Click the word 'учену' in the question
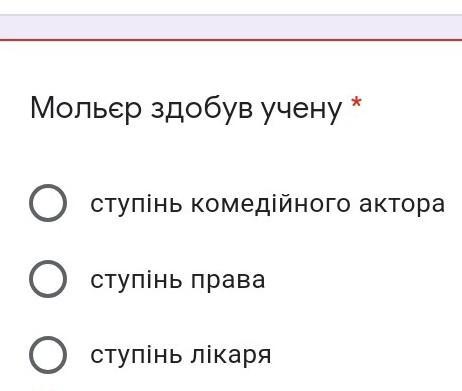462x391 pixels. [x=302, y=111]
